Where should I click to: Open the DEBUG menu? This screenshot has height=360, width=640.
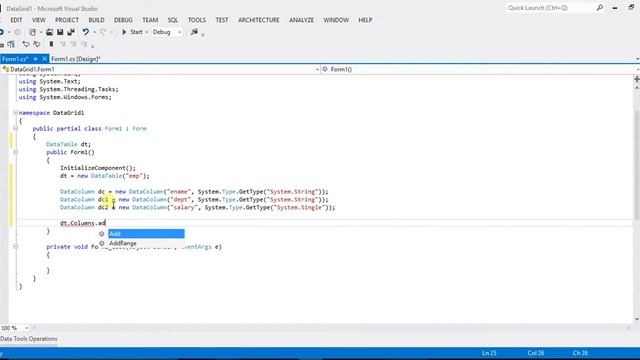pyautogui.click(x=123, y=20)
